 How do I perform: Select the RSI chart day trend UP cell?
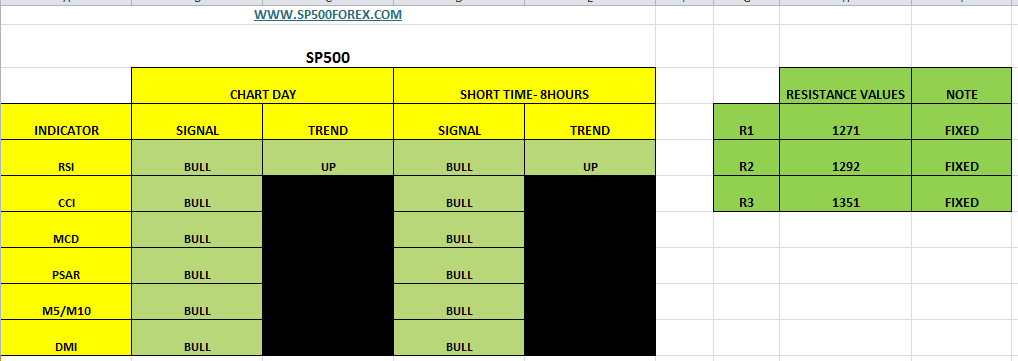[328, 158]
